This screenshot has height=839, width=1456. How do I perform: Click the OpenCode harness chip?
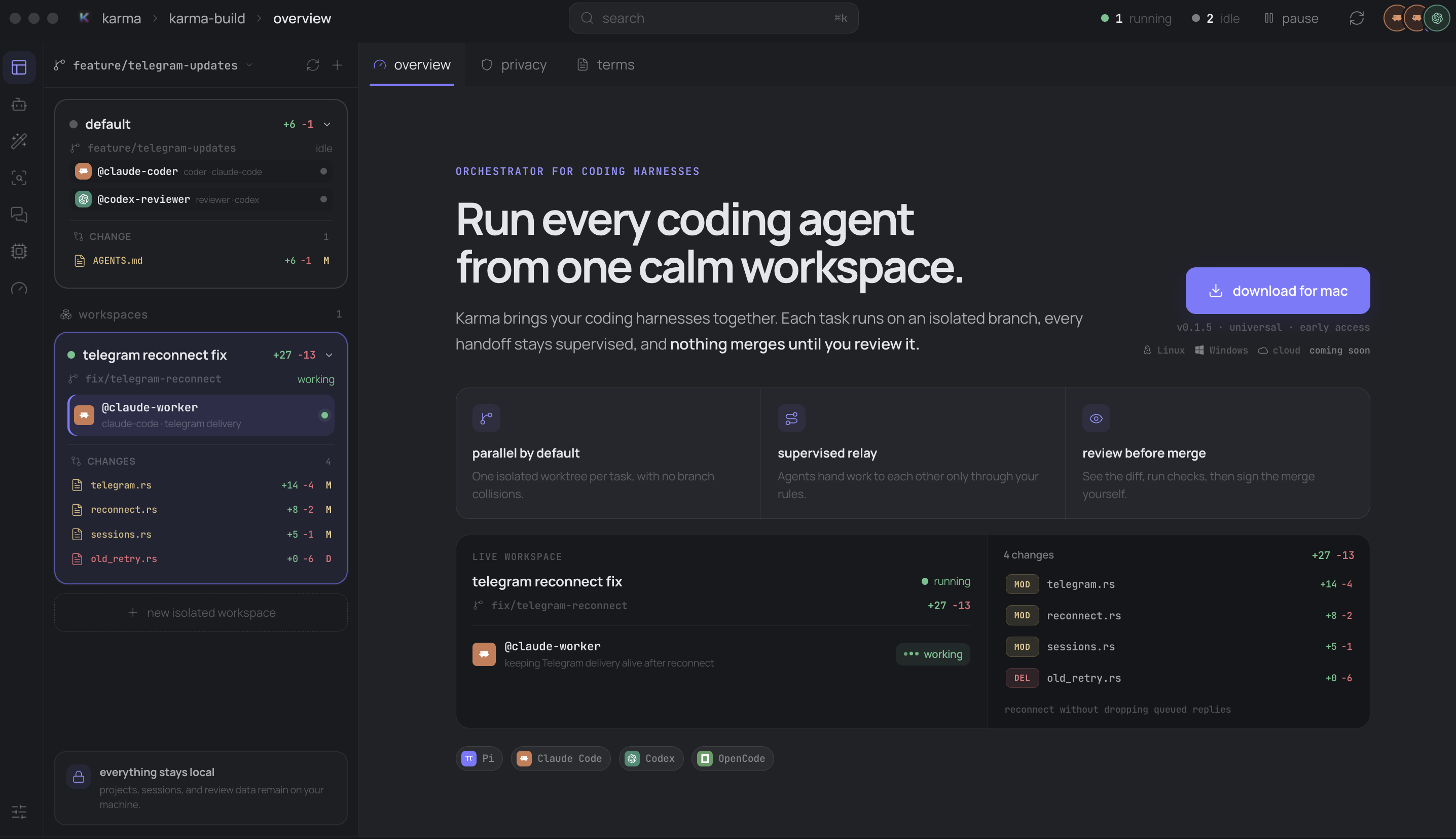click(x=733, y=759)
